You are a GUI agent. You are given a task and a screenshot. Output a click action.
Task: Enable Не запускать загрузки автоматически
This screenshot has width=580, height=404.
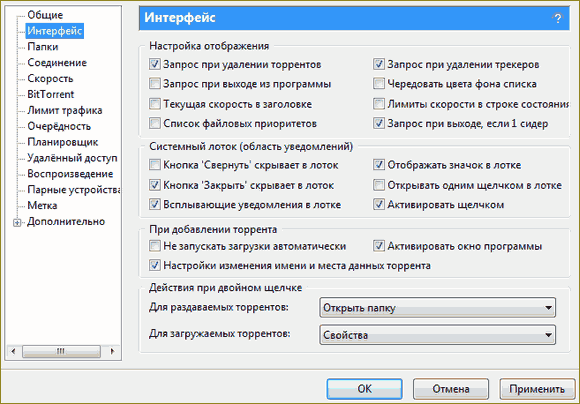[155, 246]
